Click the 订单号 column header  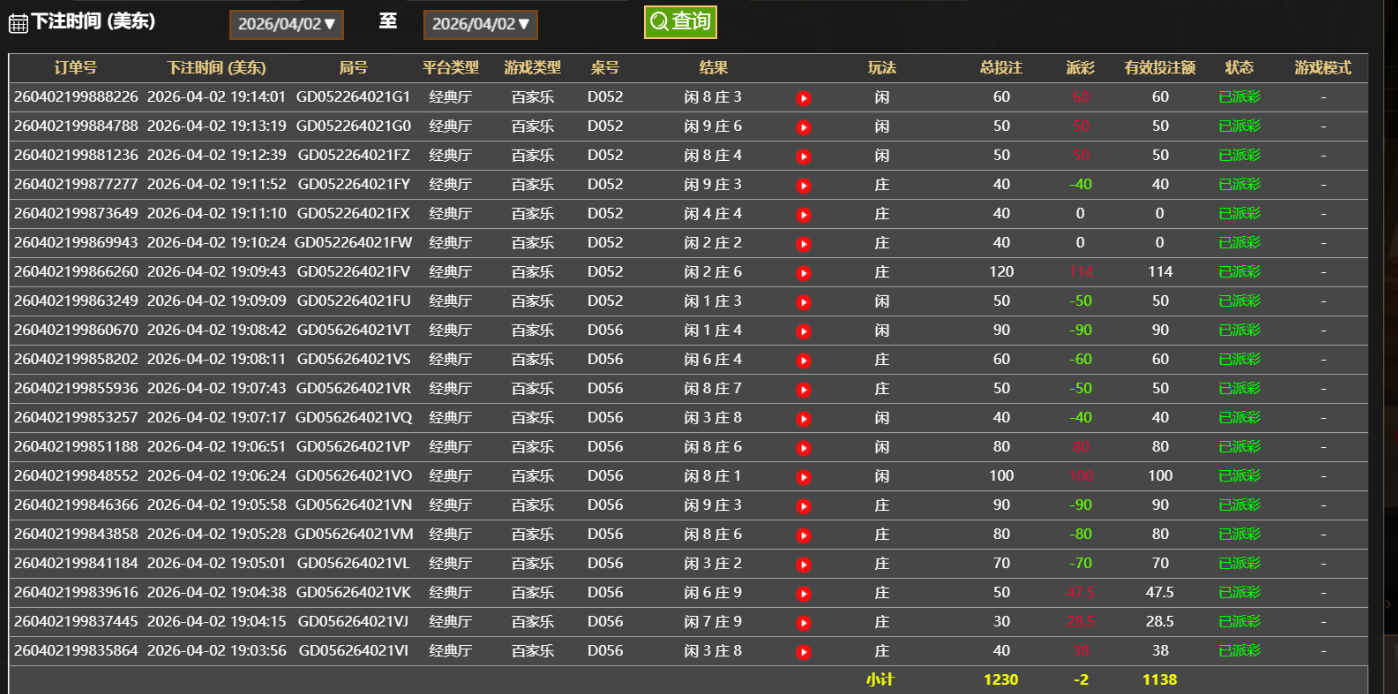tap(76, 68)
